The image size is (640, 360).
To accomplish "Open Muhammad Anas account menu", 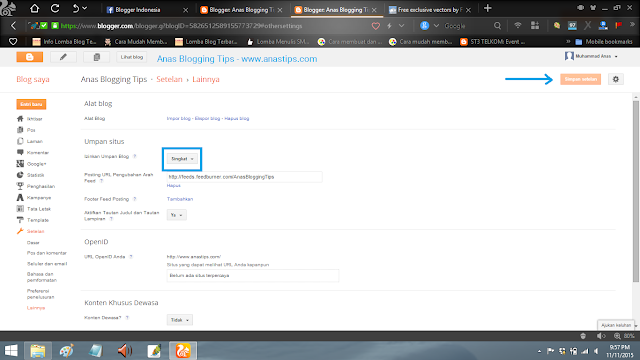I will click(591, 56).
